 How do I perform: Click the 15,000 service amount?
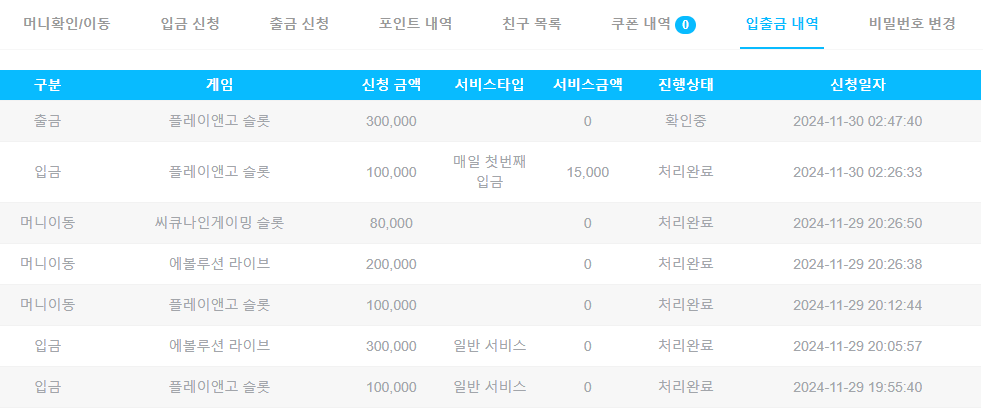[x=587, y=172]
